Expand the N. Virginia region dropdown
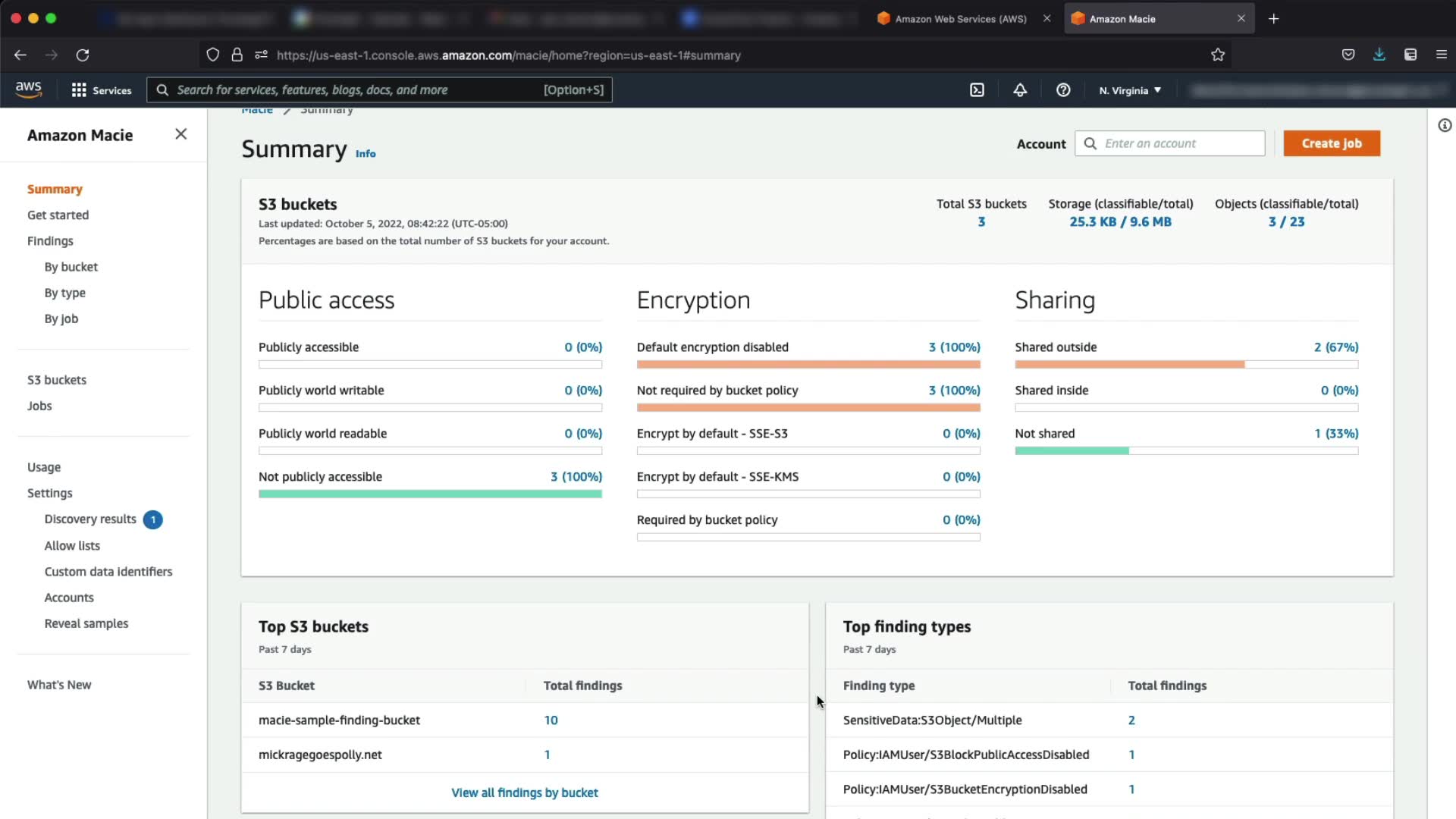1456x819 pixels. pyautogui.click(x=1130, y=90)
